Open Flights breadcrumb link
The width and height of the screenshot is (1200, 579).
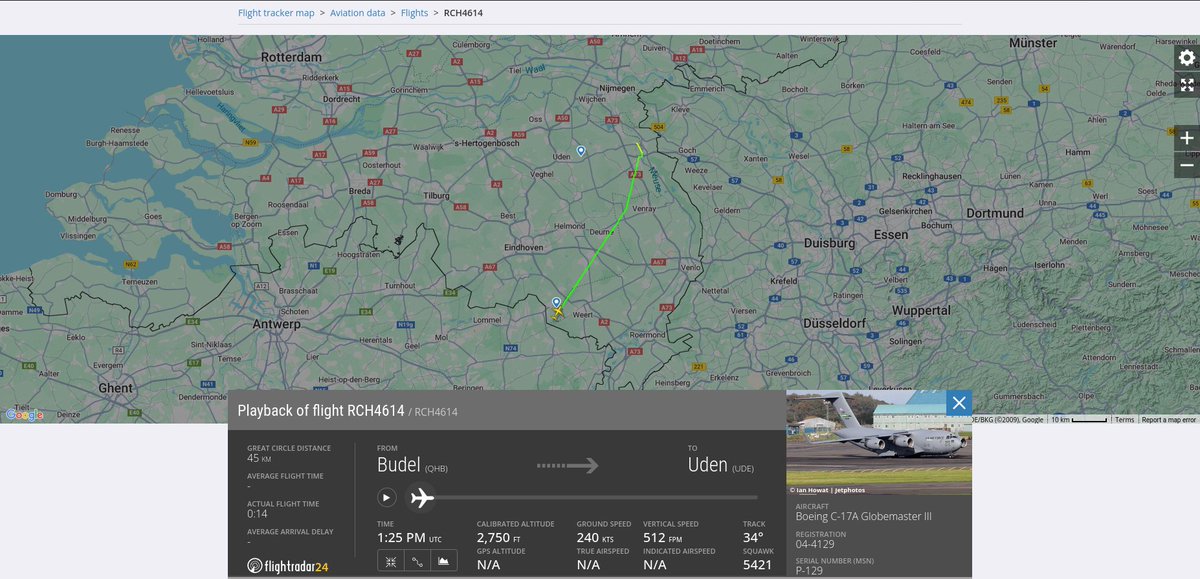[414, 13]
